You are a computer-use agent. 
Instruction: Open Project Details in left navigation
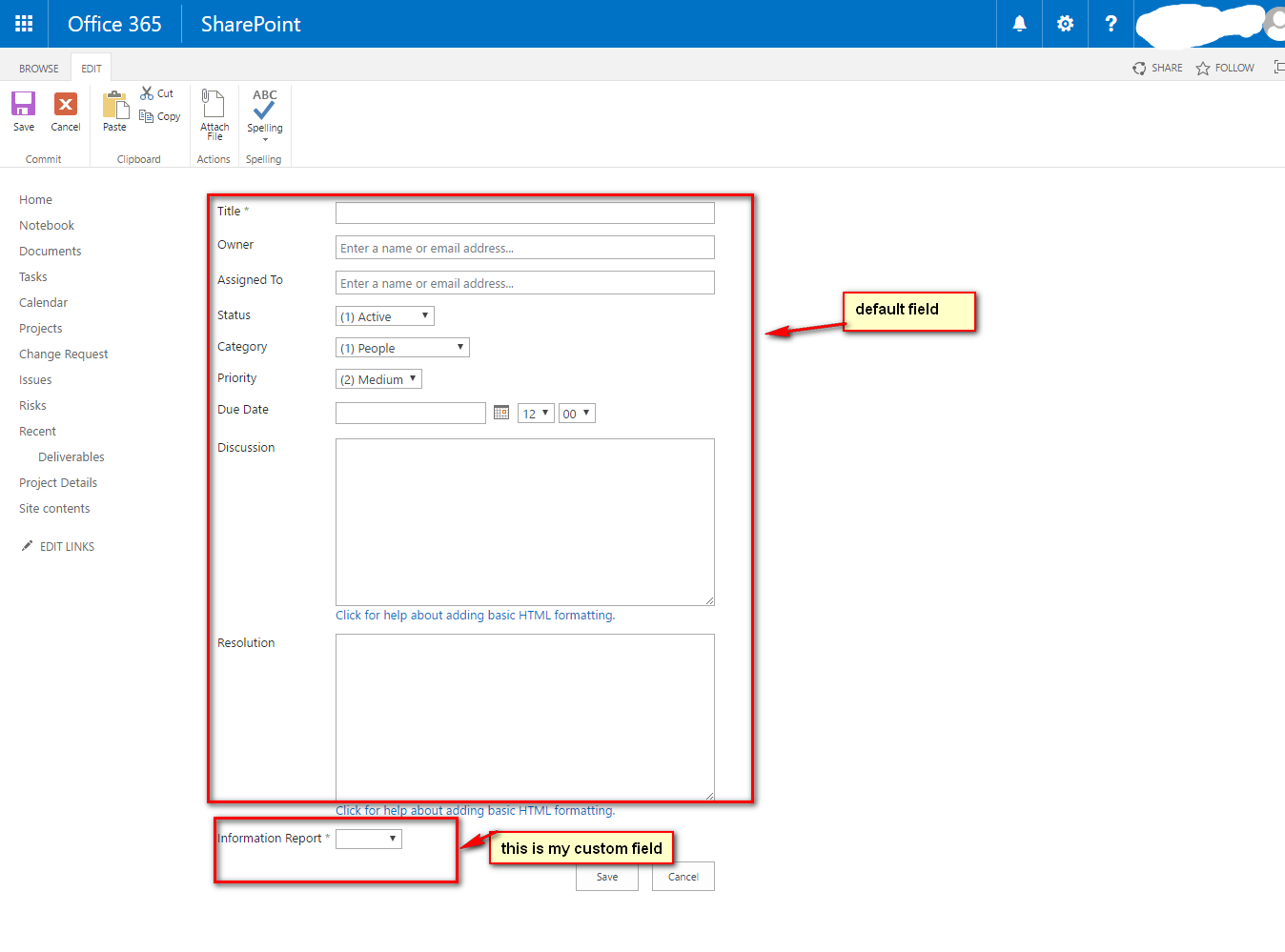[58, 483]
